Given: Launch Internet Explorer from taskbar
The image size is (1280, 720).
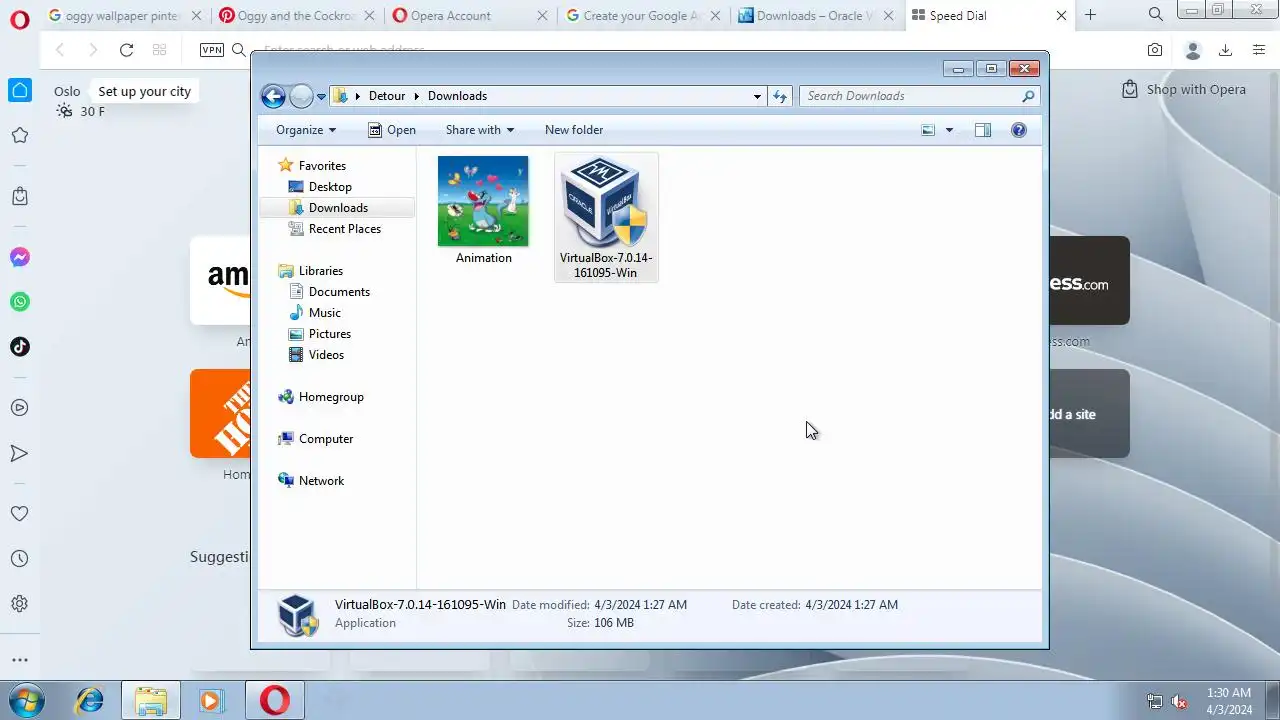Looking at the screenshot, I should (90, 700).
